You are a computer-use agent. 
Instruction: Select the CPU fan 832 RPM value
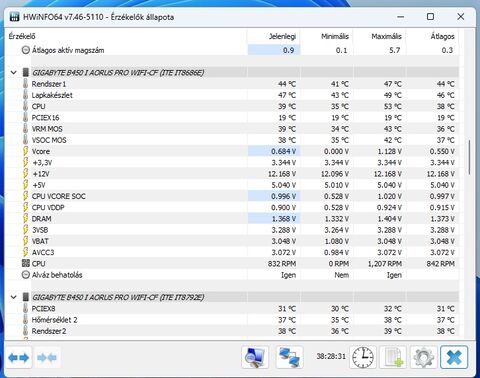(x=282, y=263)
